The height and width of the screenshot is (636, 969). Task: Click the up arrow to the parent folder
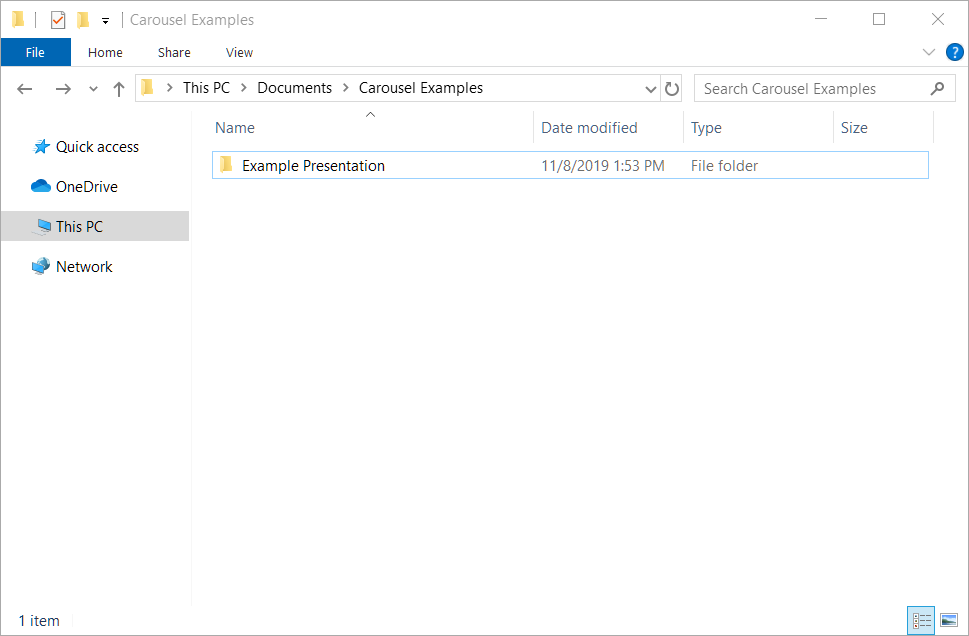[x=119, y=89]
